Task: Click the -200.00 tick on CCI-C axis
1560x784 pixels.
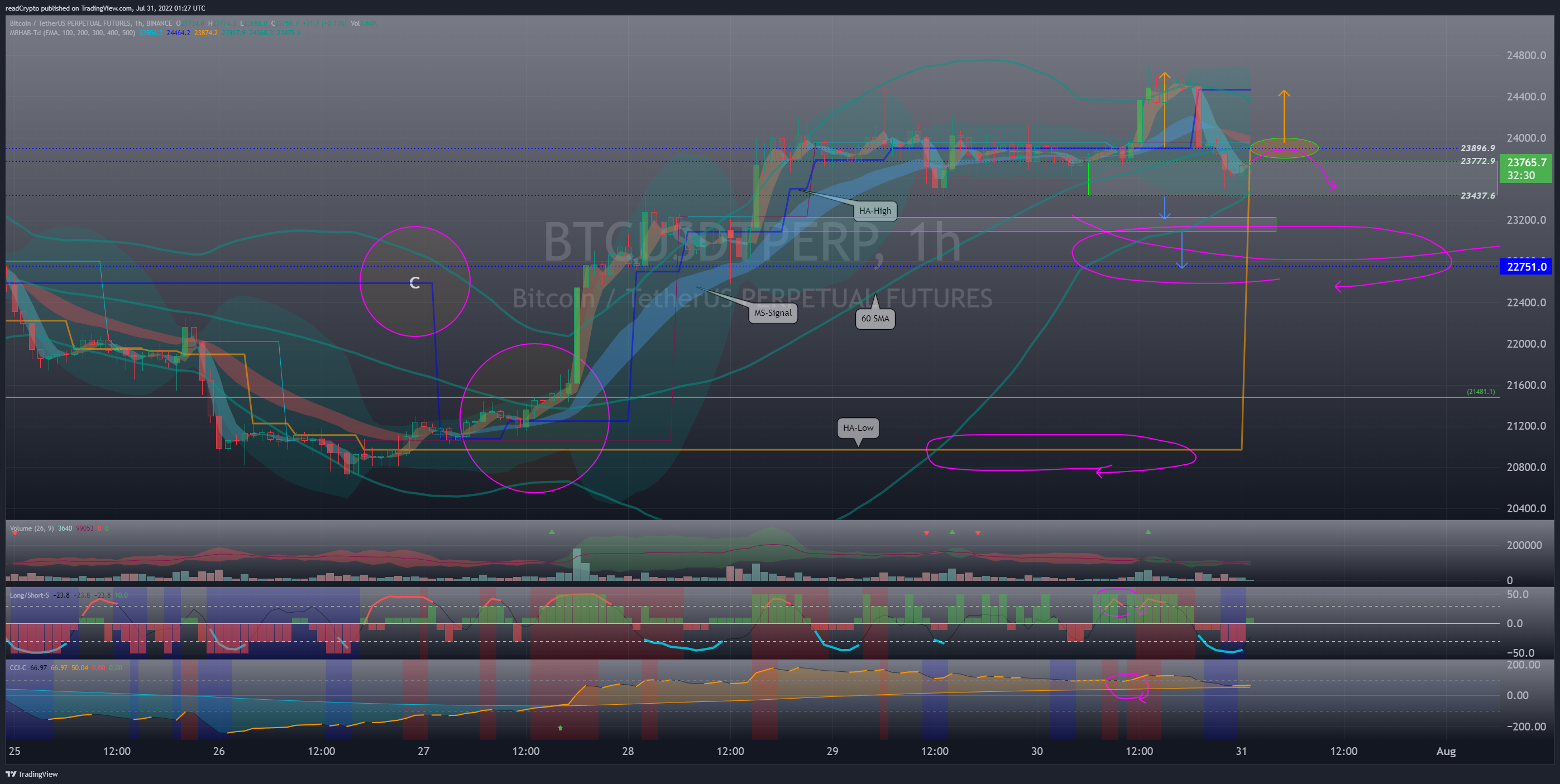Action: coord(1526,727)
